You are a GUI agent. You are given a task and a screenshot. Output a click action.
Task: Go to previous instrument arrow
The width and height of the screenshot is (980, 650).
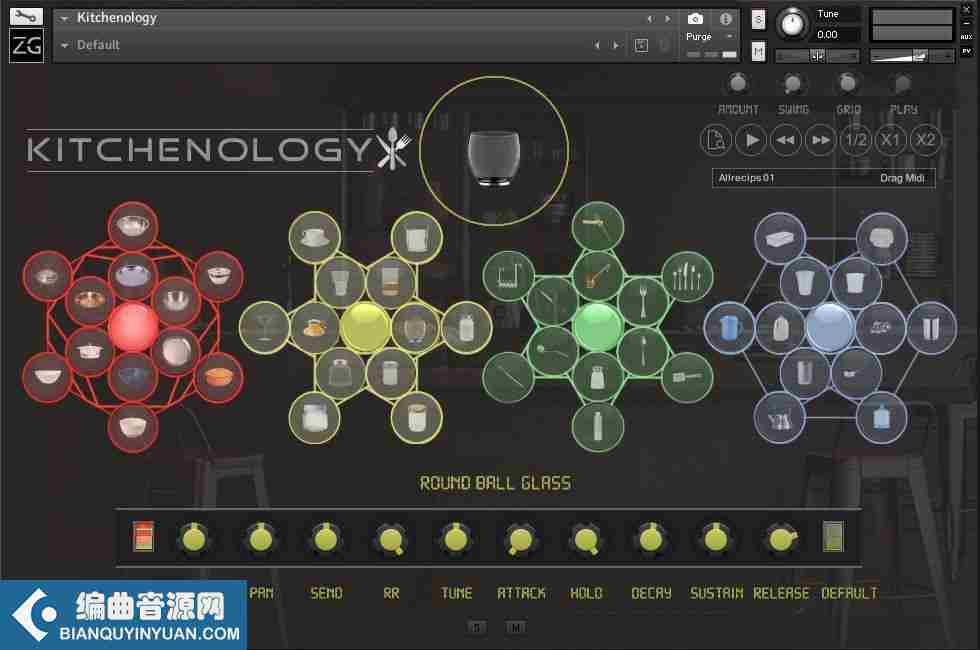tap(650, 19)
